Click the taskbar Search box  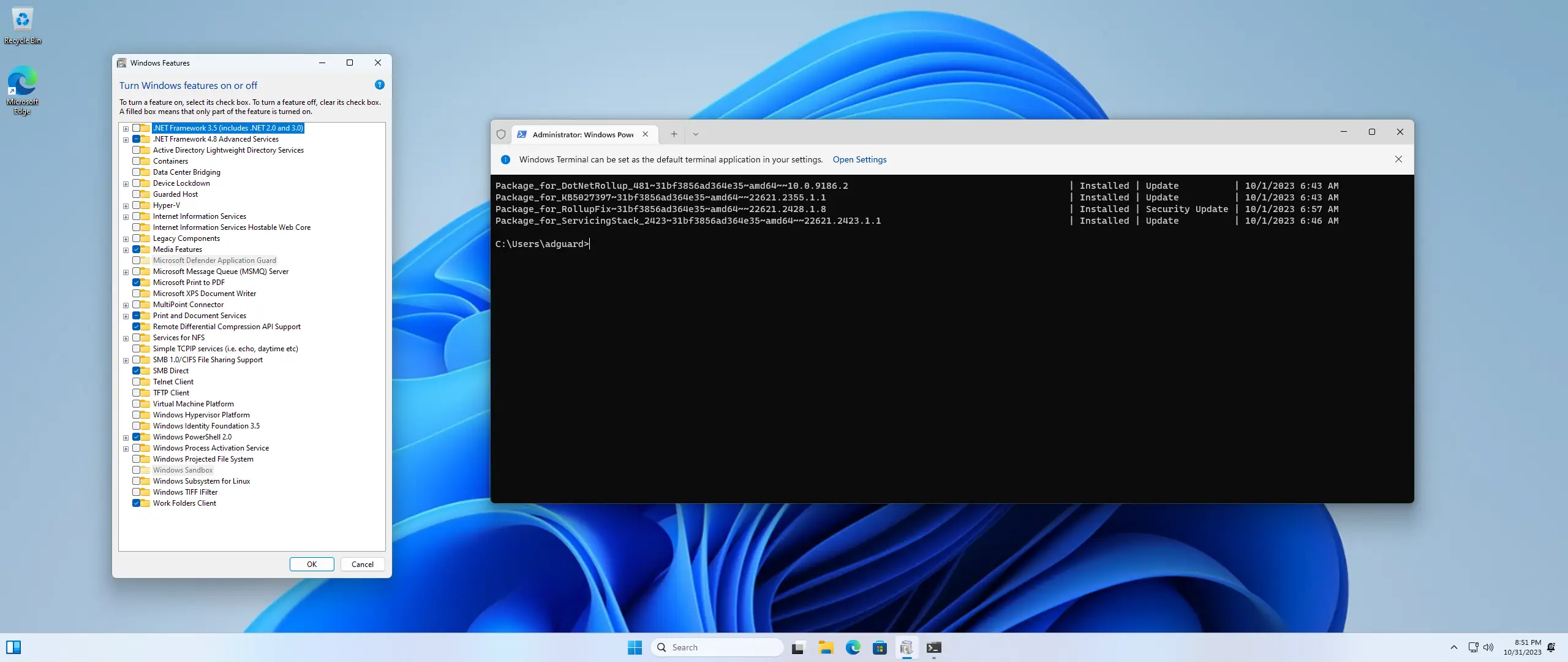tap(717, 647)
